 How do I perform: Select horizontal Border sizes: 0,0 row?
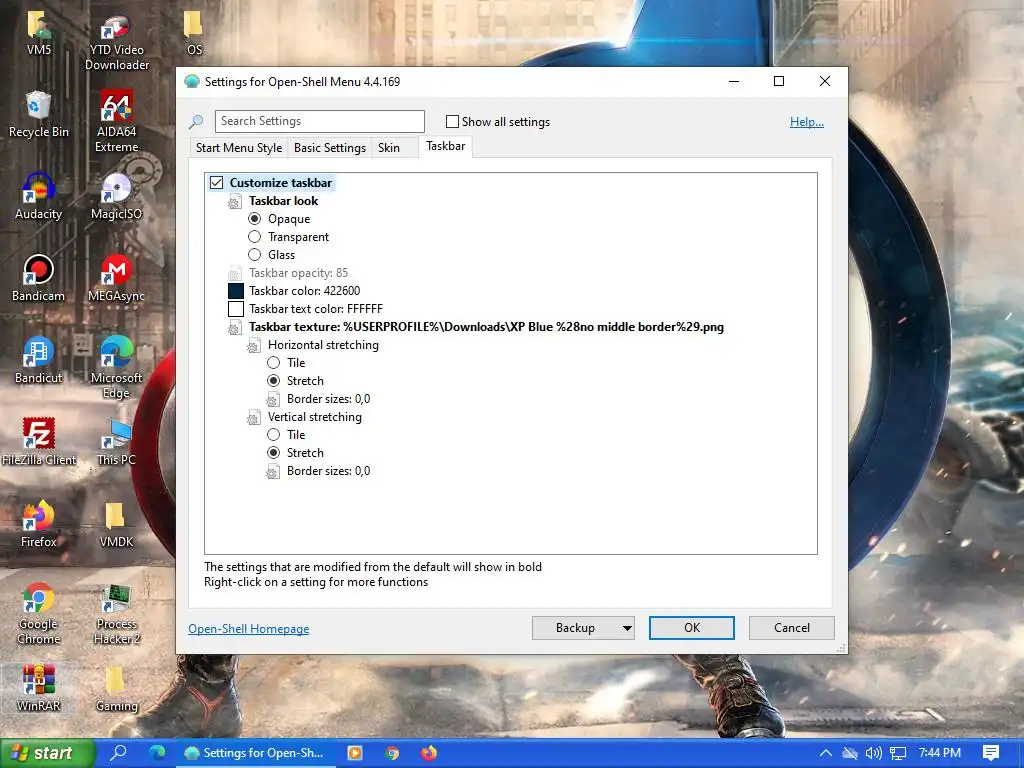(319, 399)
